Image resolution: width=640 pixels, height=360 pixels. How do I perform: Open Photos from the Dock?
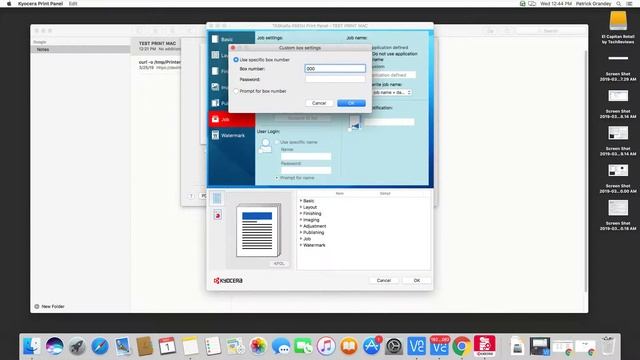pyautogui.click(x=258, y=346)
